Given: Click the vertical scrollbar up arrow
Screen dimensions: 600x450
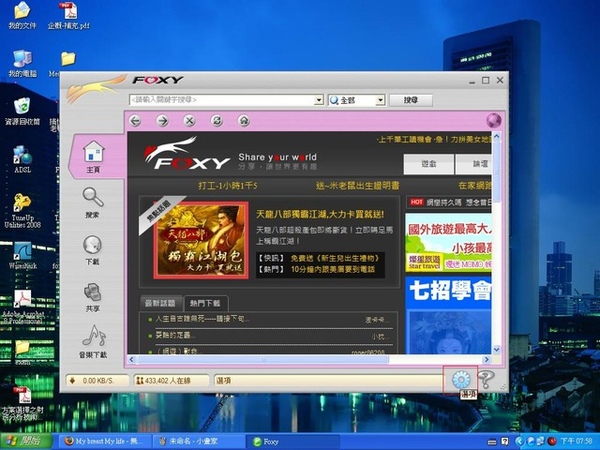Looking at the screenshot, I should 496,135.
